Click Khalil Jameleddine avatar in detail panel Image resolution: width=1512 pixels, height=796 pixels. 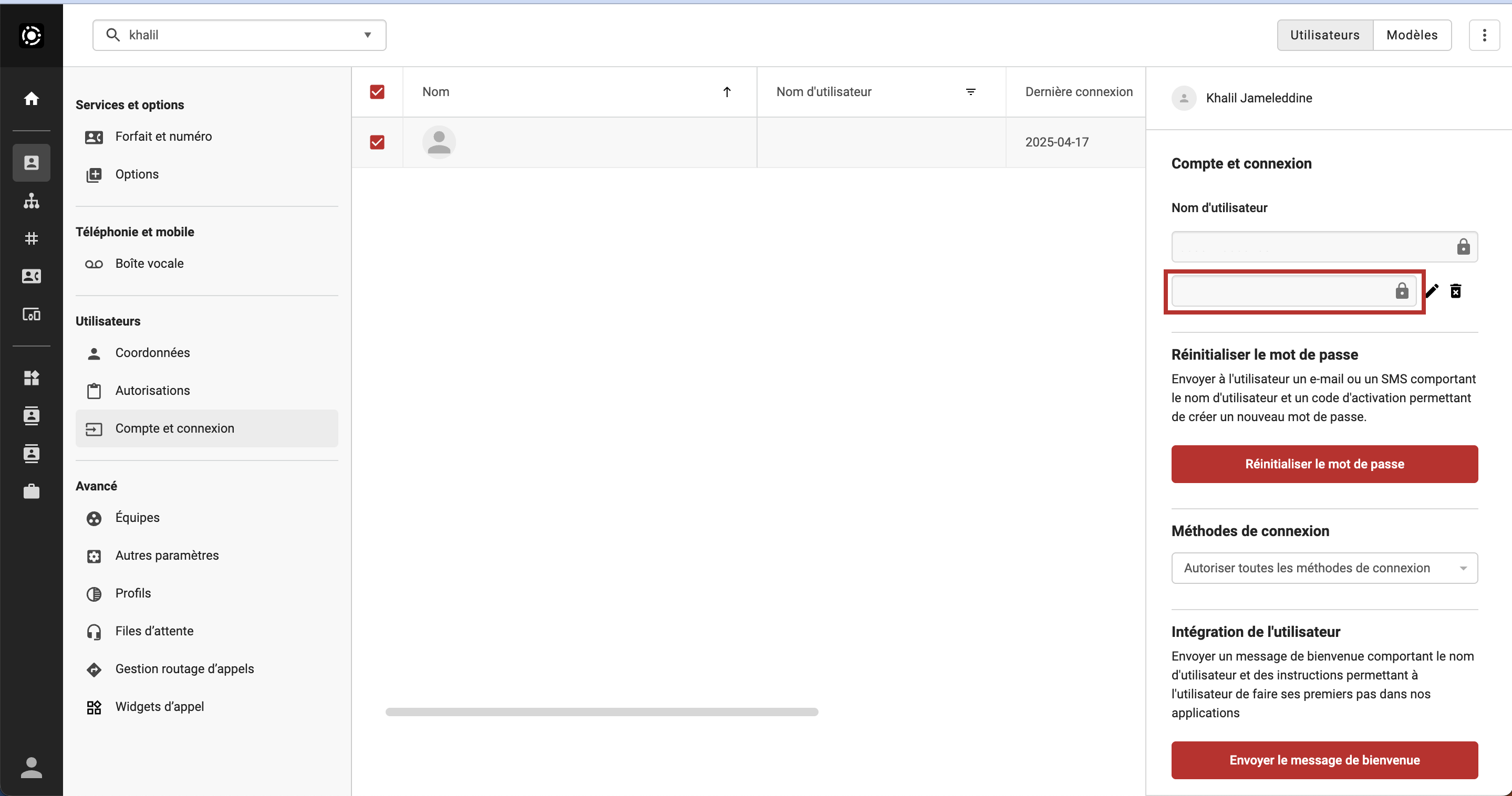1184,98
